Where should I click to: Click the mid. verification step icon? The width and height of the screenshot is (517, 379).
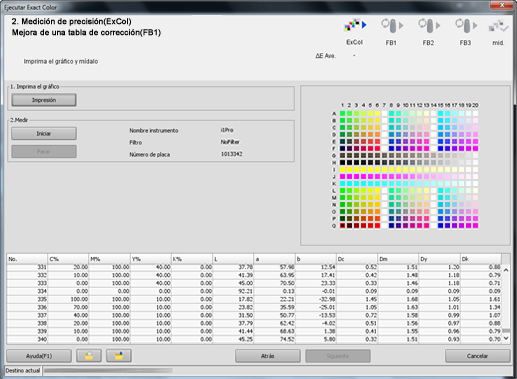point(498,26)
